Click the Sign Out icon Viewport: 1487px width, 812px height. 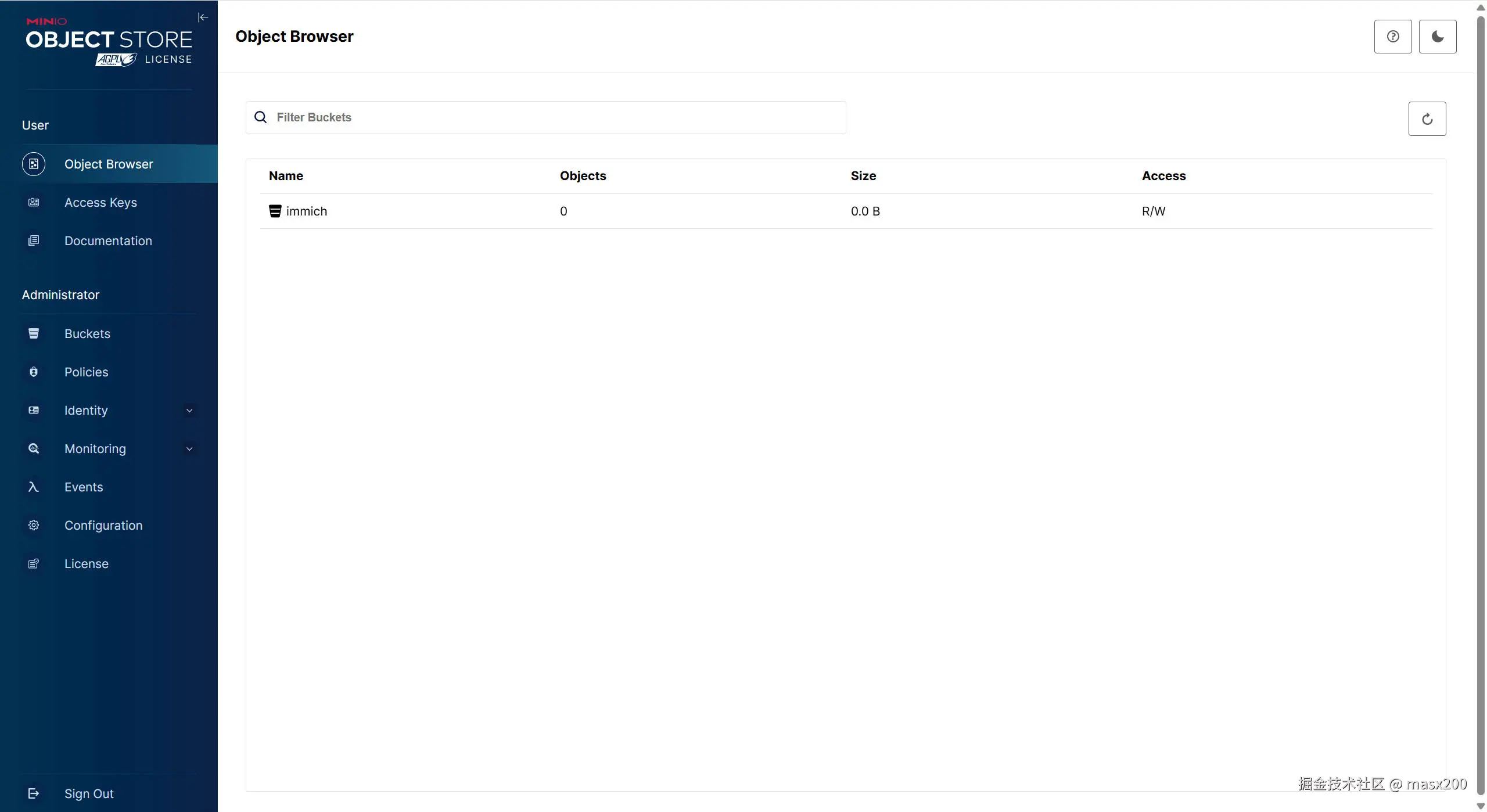point(34,793)
